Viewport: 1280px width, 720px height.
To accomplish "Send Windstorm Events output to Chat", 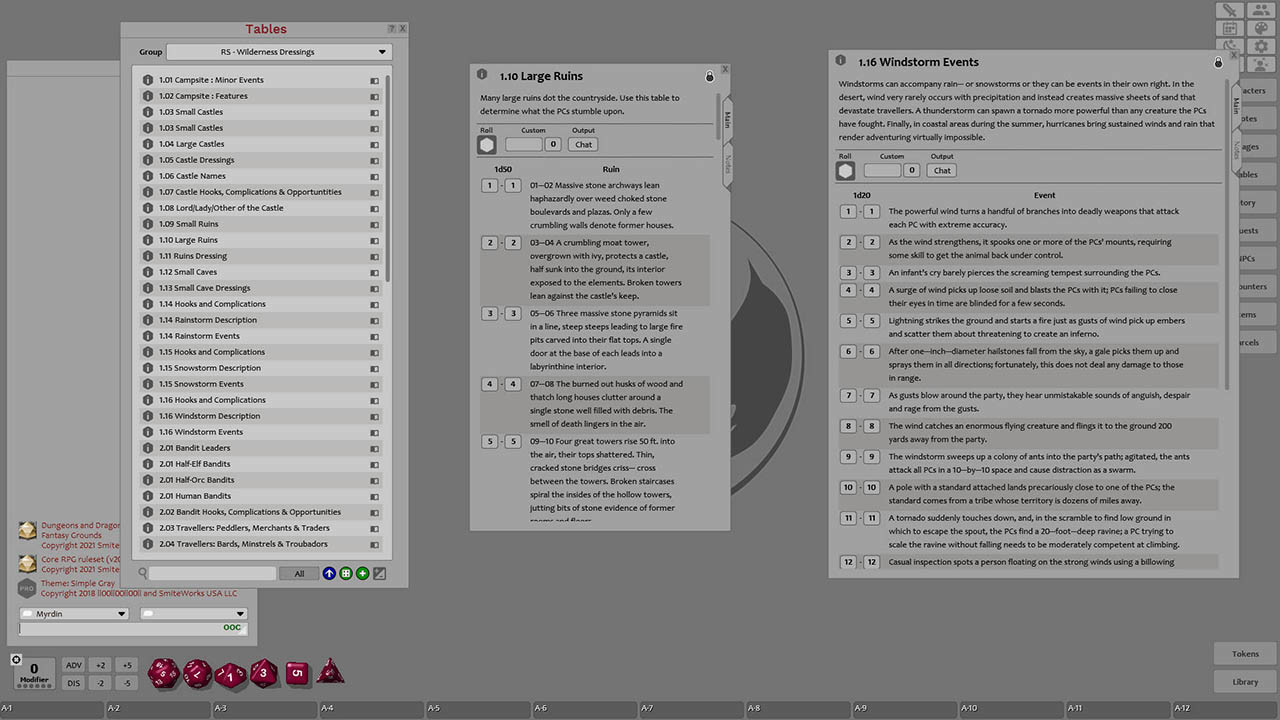I will click(940, 170).
